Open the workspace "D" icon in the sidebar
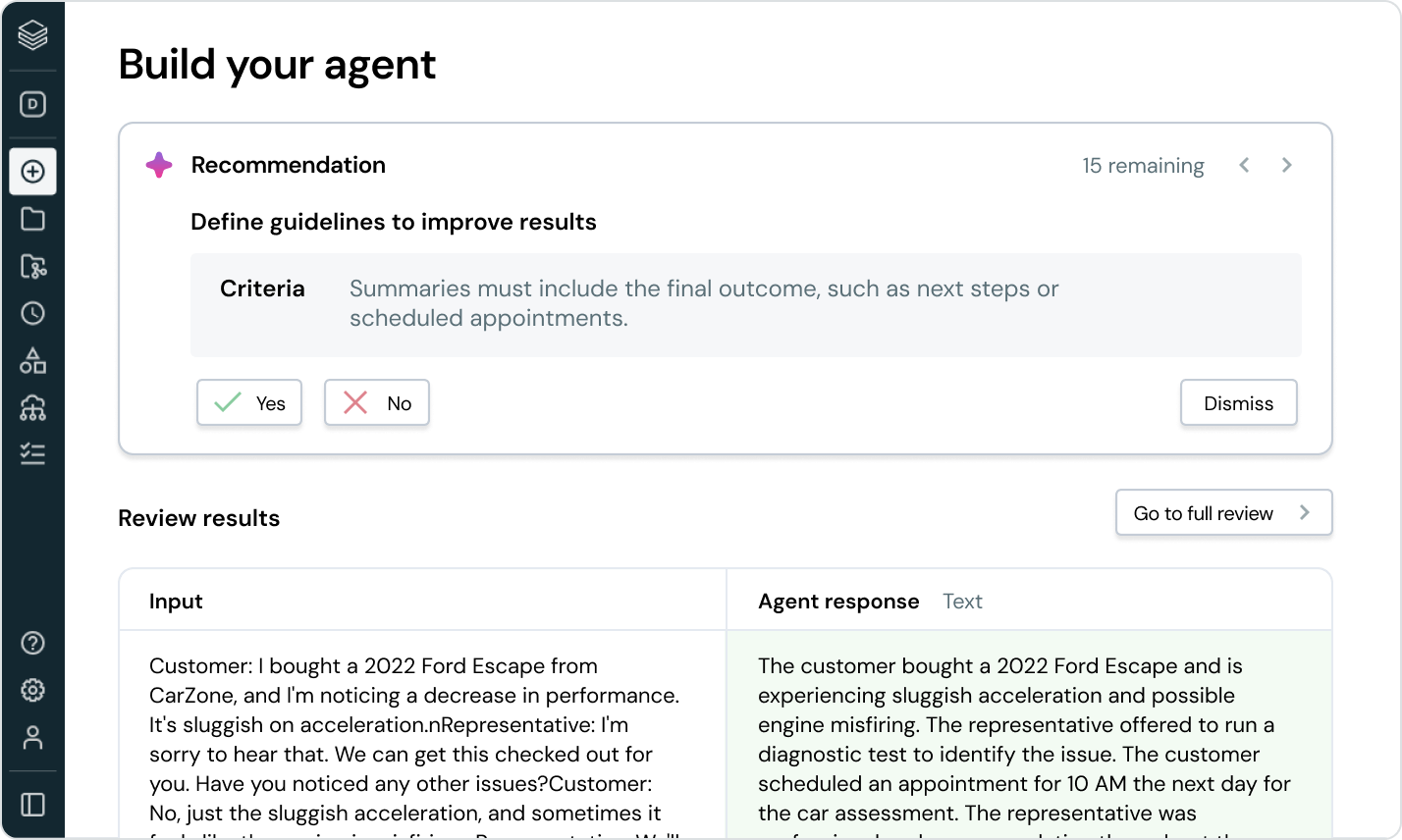Viewport: 1402px width, 840px height. (32, 105)
